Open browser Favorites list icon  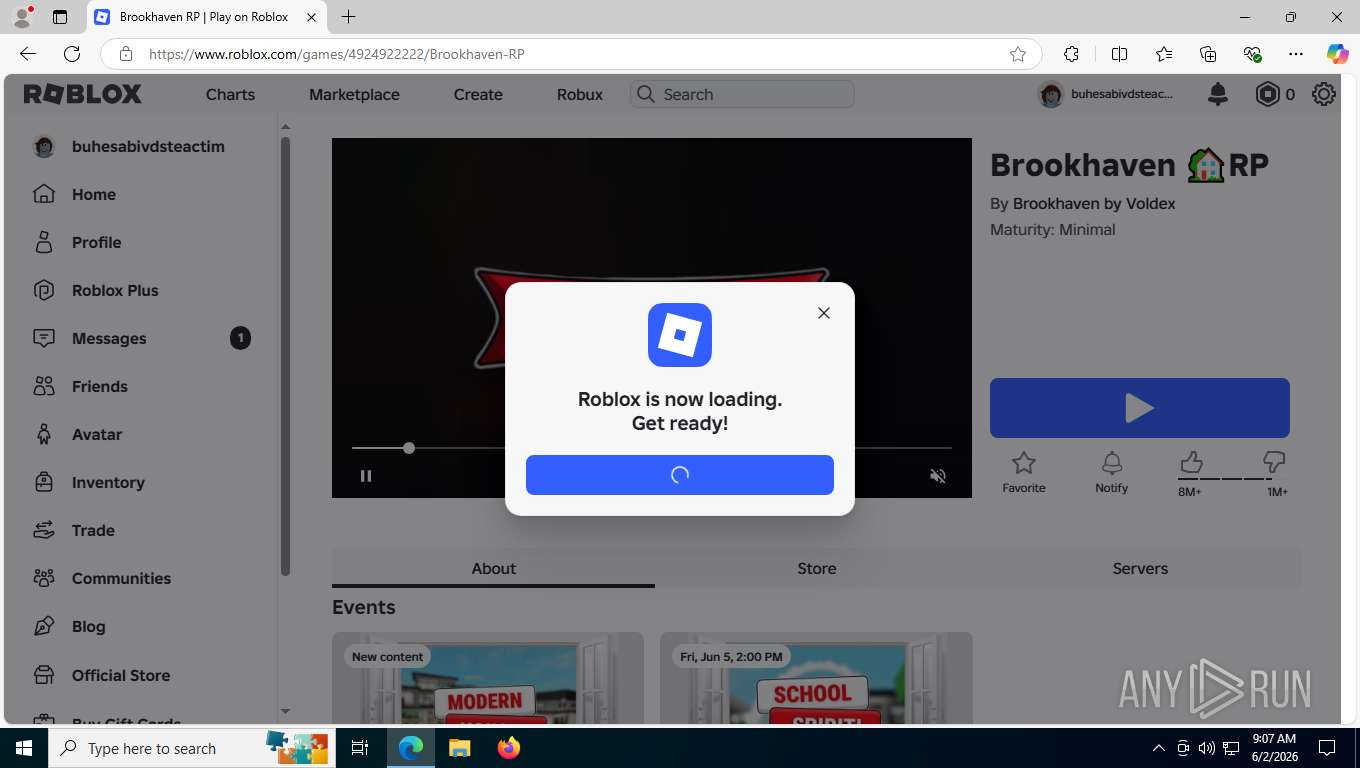click(x=1164, y=54)
